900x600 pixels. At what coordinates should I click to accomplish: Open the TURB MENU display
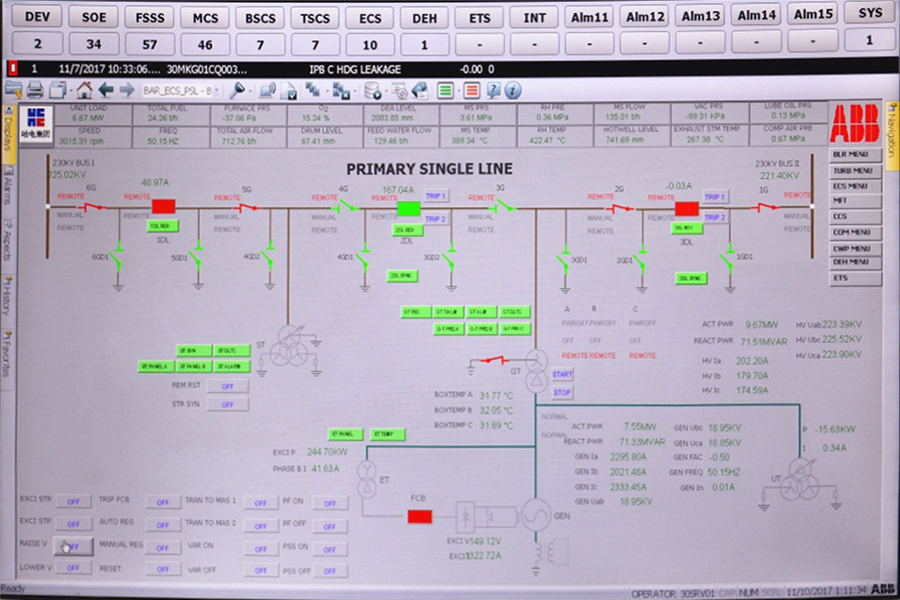point(853,170)
